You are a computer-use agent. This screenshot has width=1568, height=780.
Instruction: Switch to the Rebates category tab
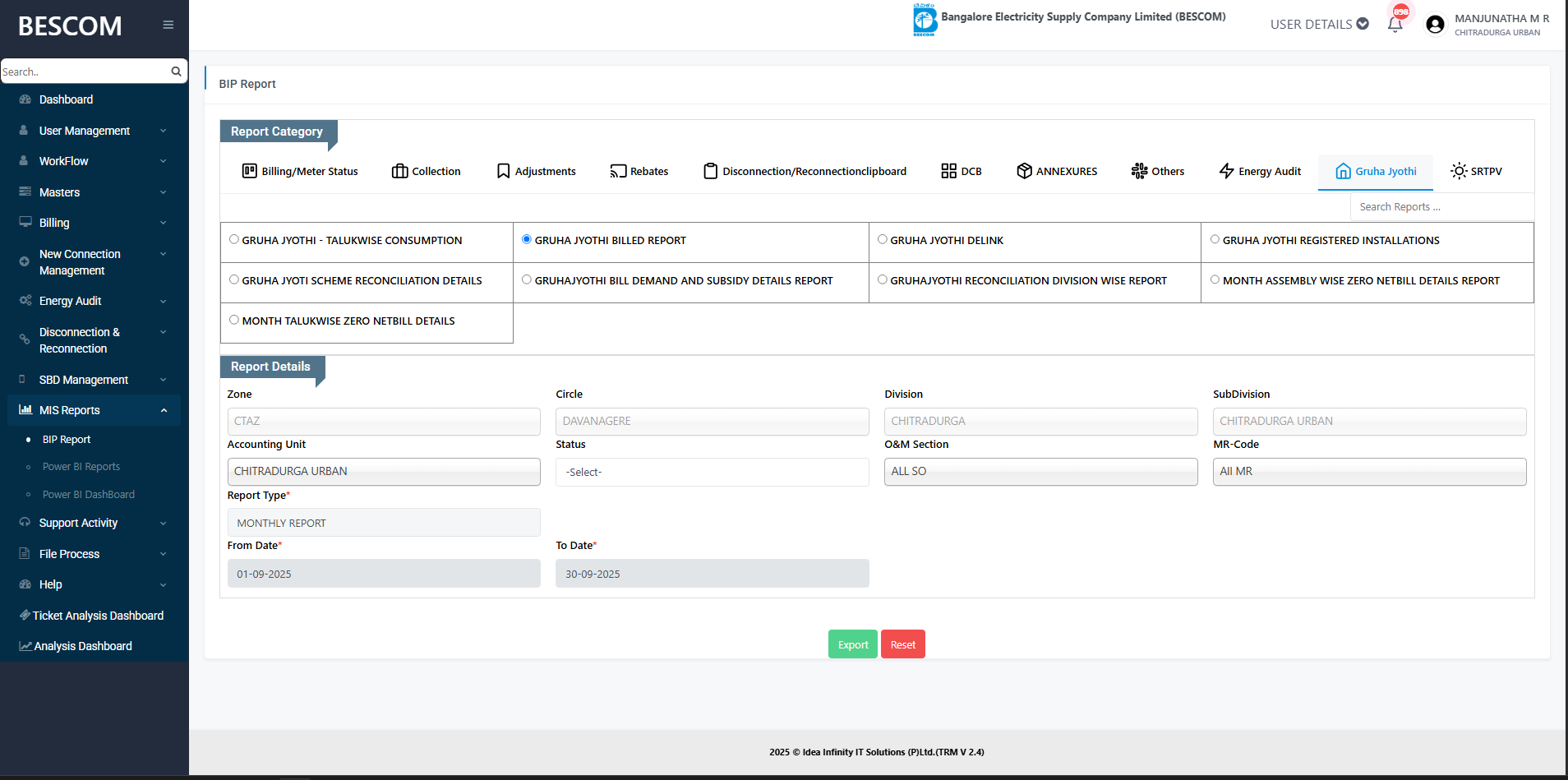[639, 171]
